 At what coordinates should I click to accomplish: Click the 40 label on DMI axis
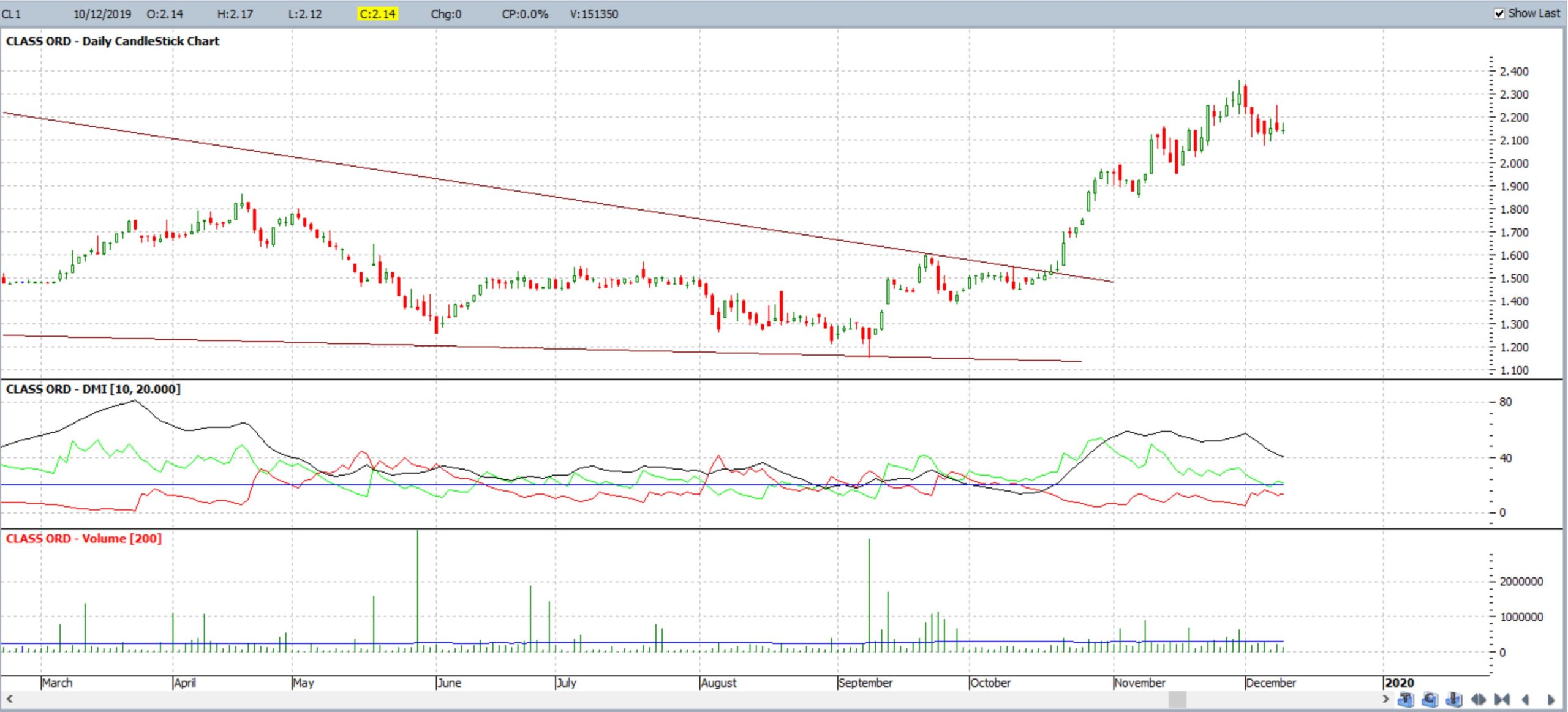point(1506,457)
